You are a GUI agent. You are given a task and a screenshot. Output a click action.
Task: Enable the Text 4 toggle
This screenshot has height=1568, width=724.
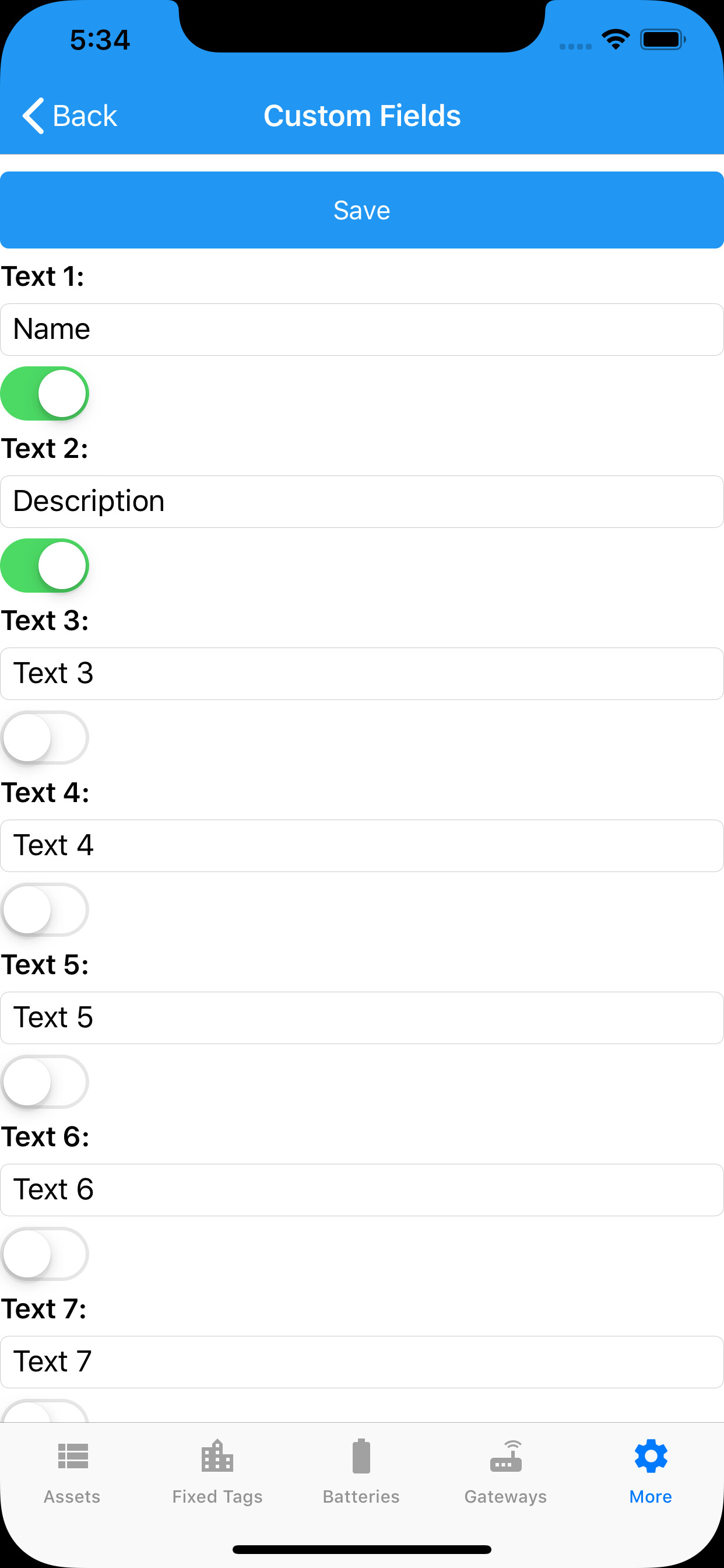(x=45, y=910)
